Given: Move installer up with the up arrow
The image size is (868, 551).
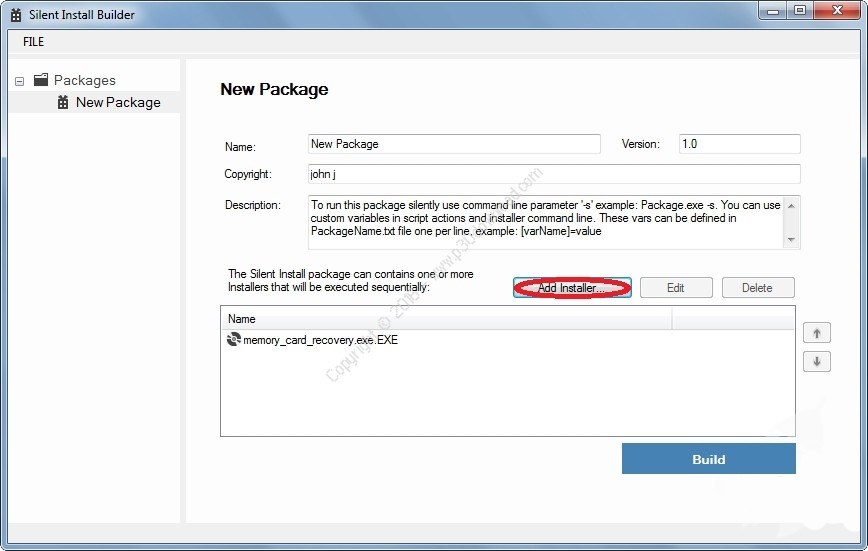Looking at the screenshot, I should [816, 333].
